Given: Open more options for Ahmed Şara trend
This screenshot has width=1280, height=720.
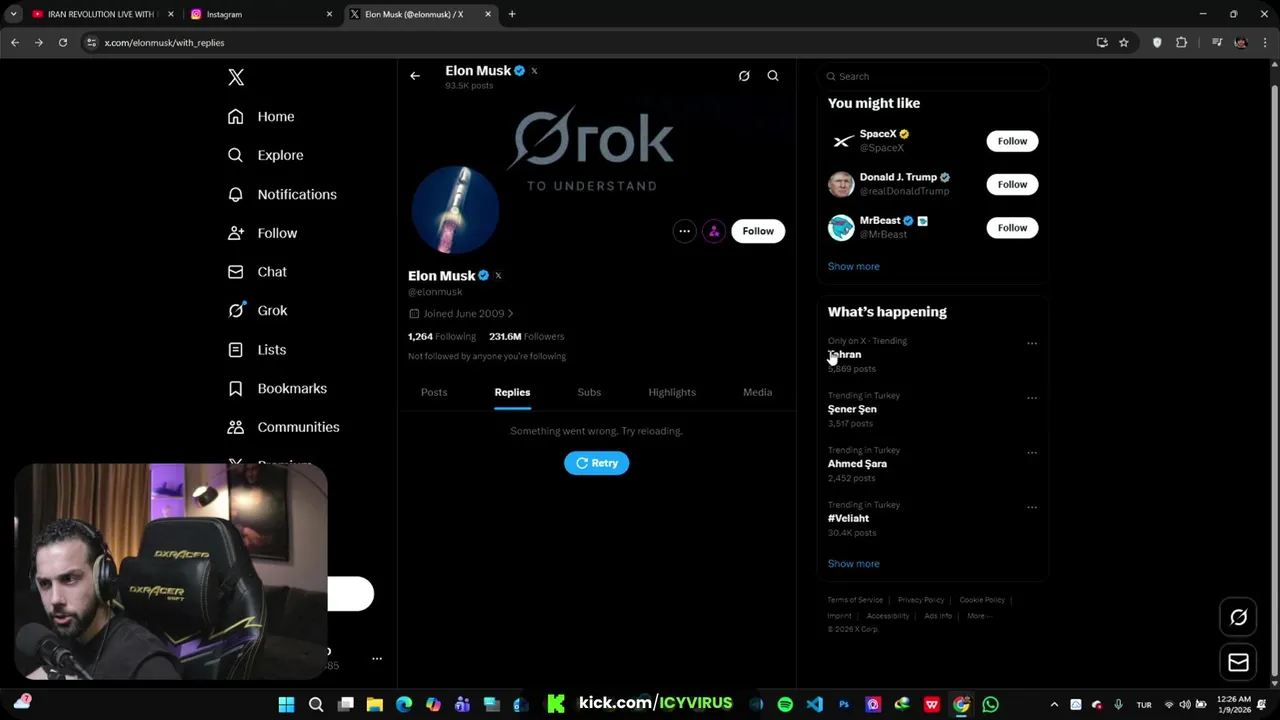Looking at the screenshot, I should click(x=1032, y=453).
